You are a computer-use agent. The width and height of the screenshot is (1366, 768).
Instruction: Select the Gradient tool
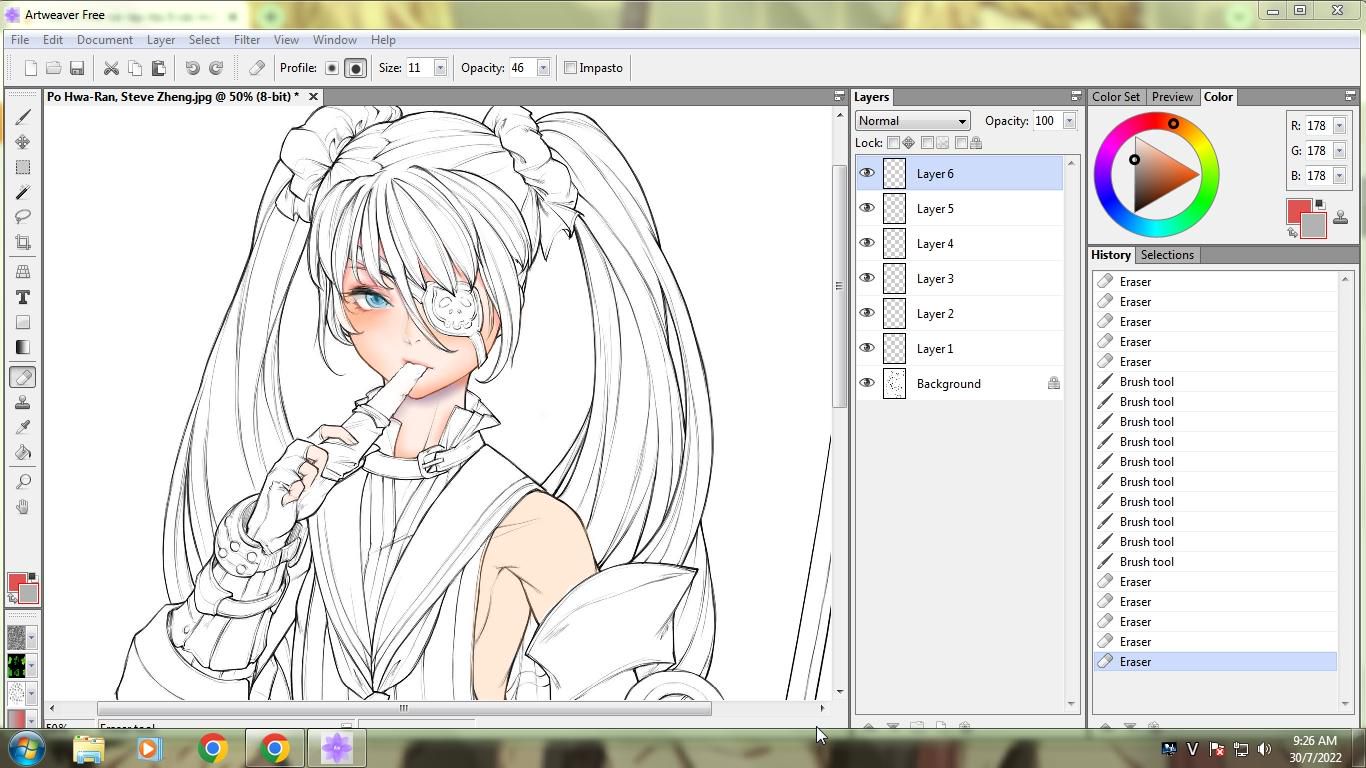(x=23, y=347)
